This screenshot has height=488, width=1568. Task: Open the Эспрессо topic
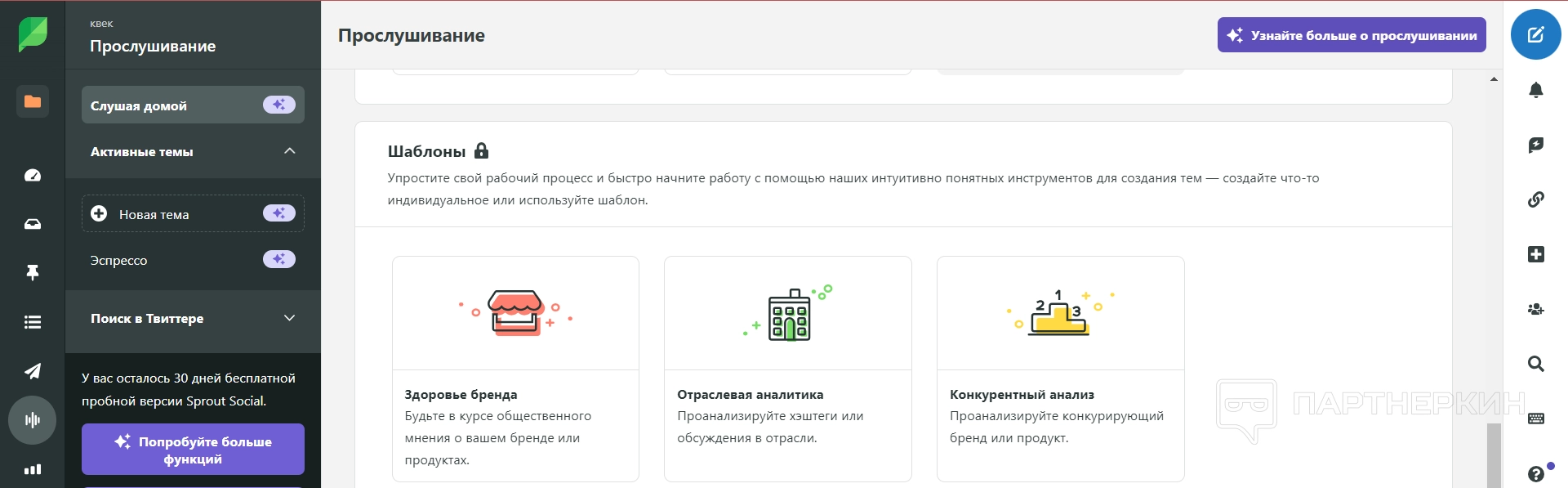point(119,260)
